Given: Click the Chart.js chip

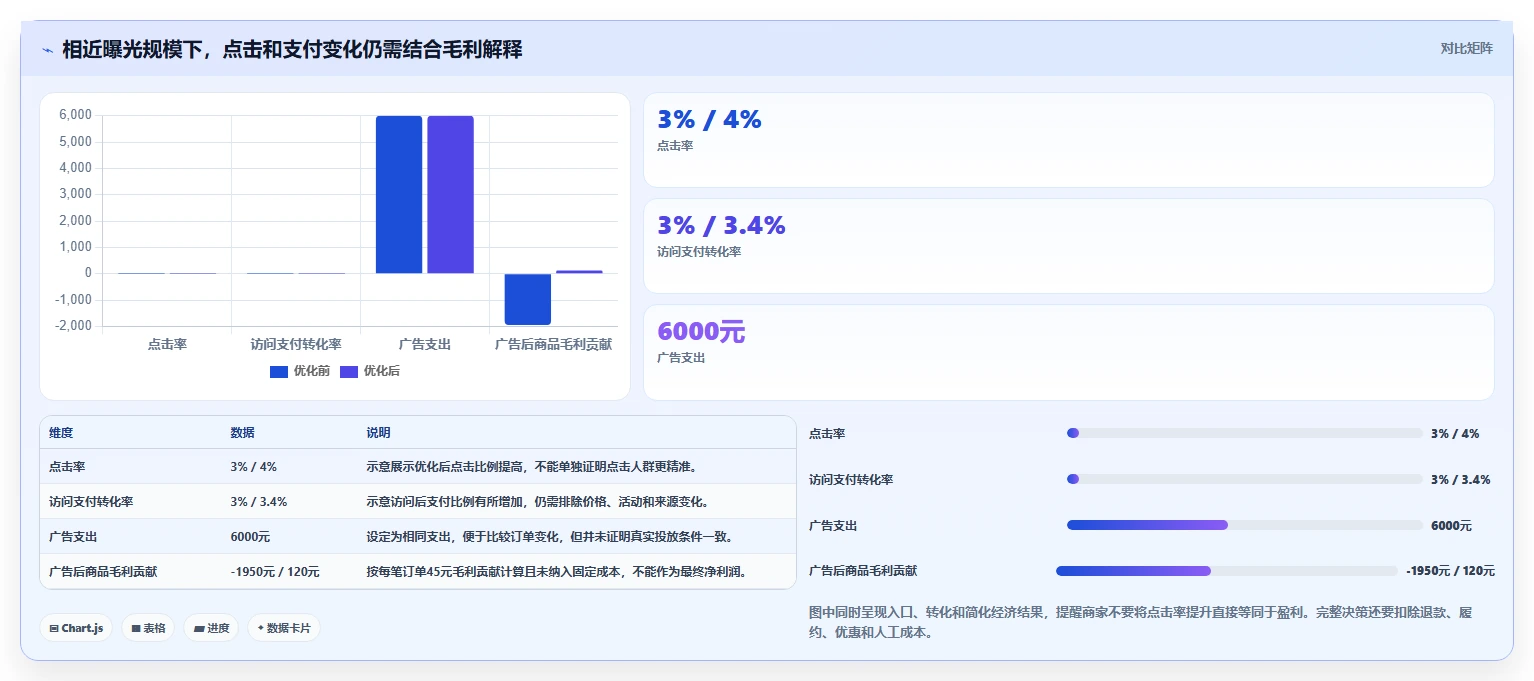Looking at the screenshot, I should point(76,628).
